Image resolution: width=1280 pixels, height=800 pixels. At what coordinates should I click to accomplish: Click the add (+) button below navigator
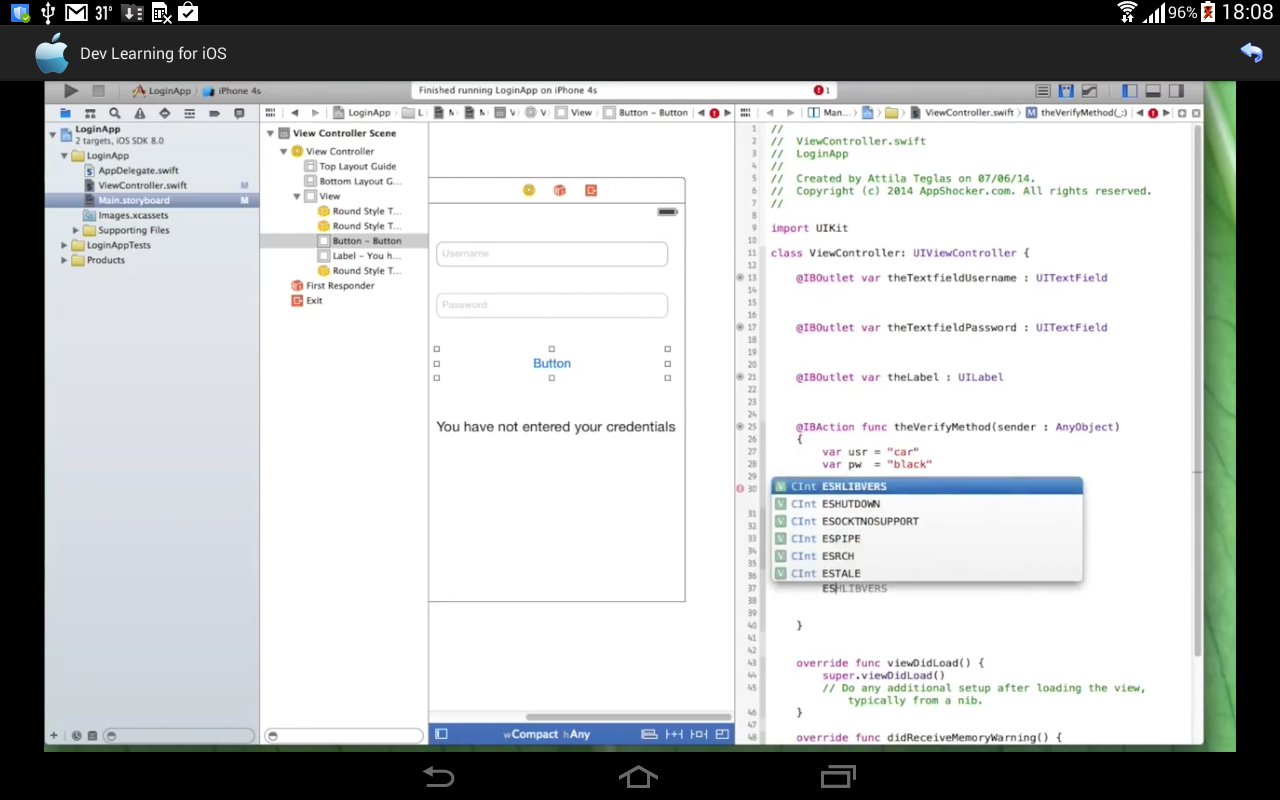pos(54,736)
